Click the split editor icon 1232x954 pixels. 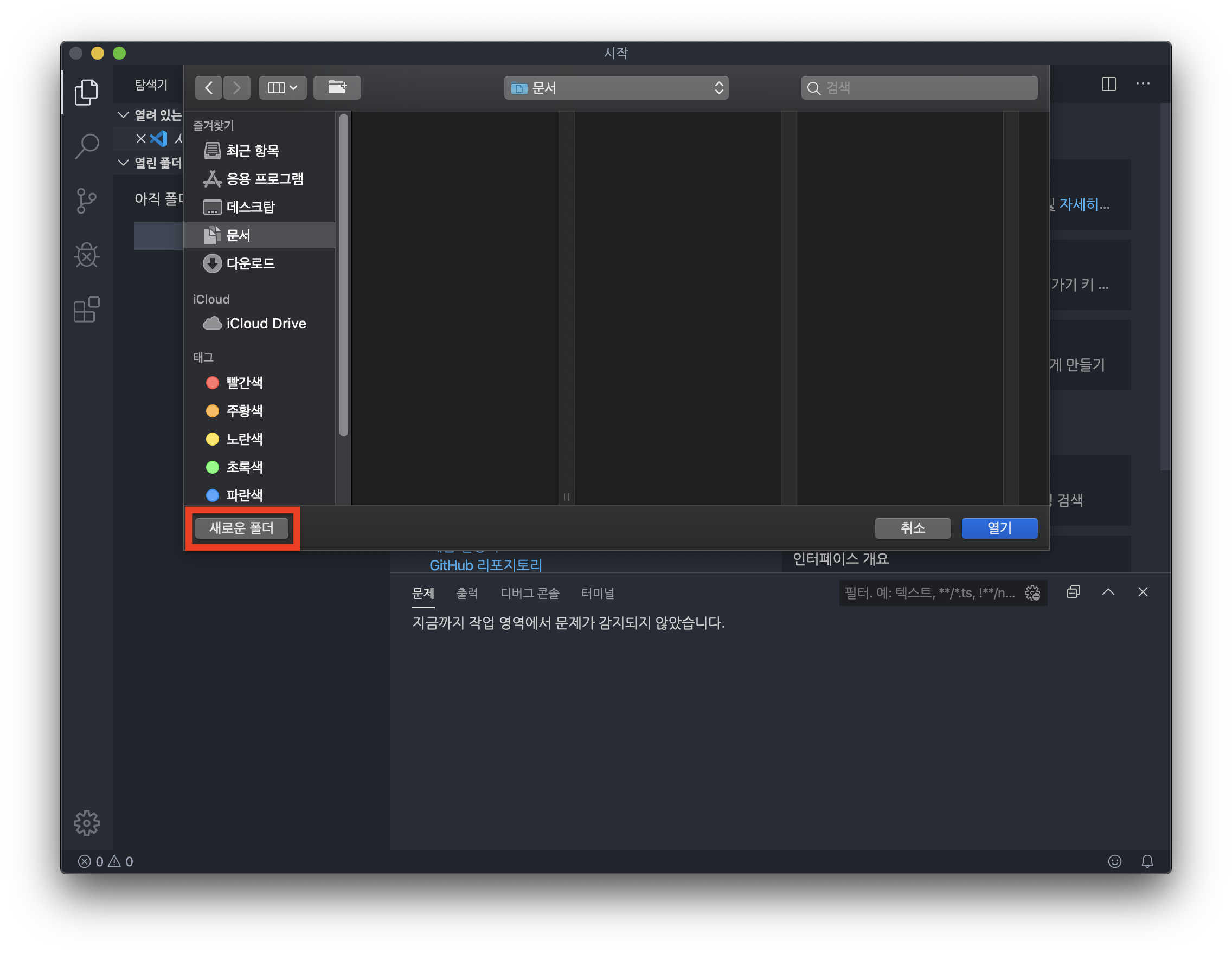point(1108,84)
